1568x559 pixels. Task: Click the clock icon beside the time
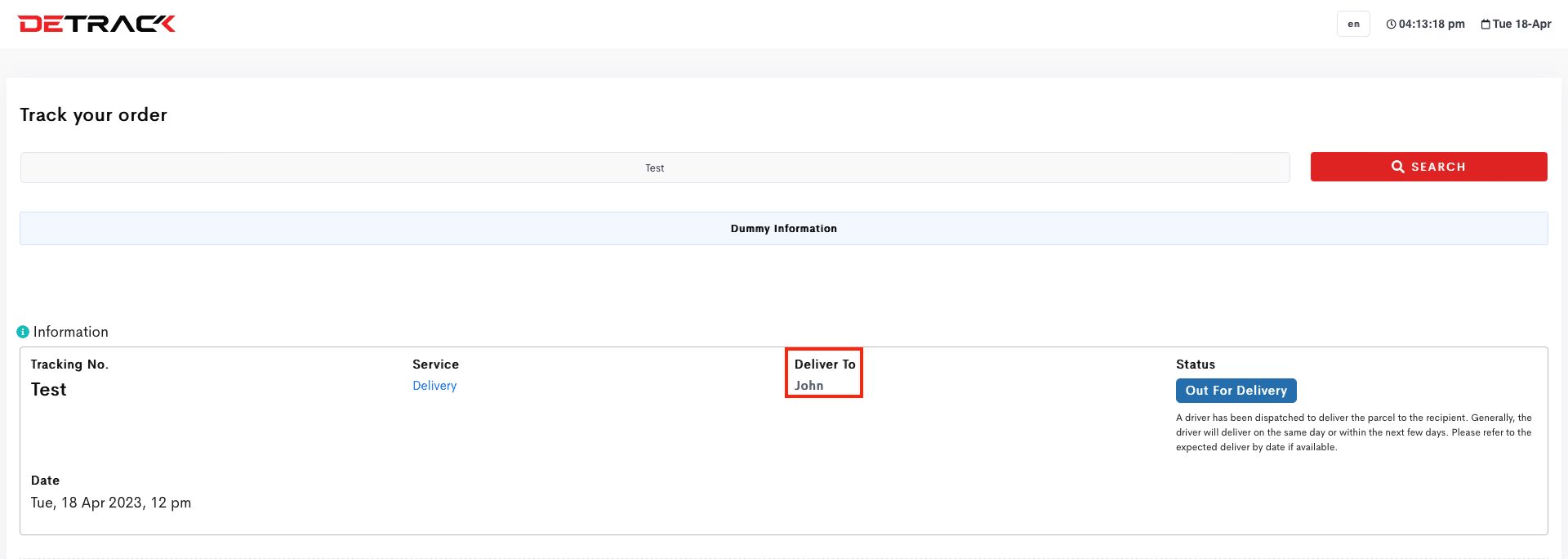point(1391,25)
